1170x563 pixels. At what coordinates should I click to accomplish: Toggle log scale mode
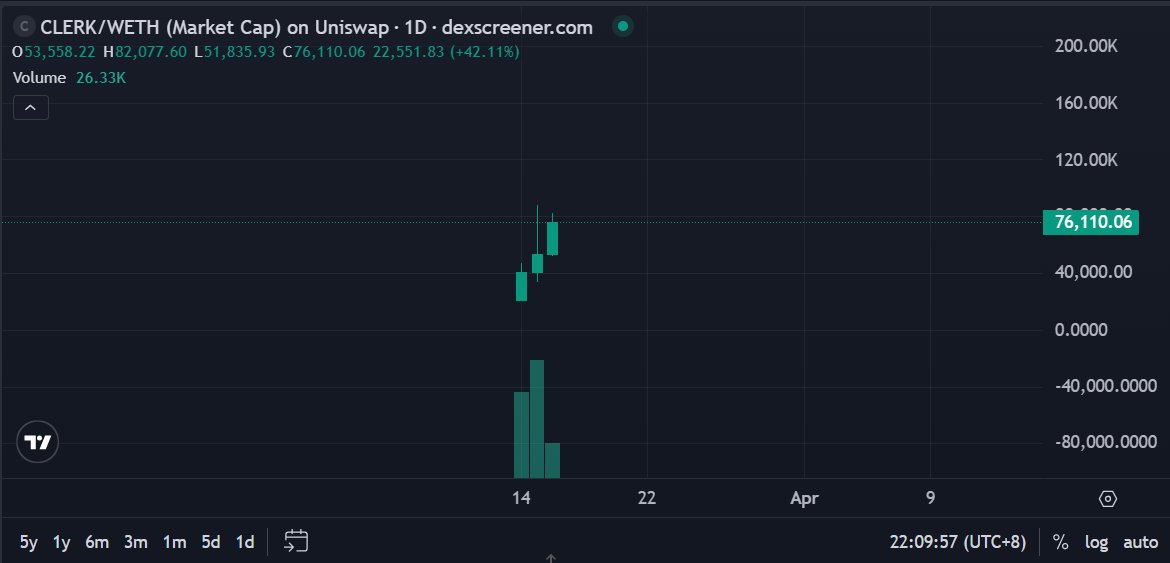(x=1096, y=542)
